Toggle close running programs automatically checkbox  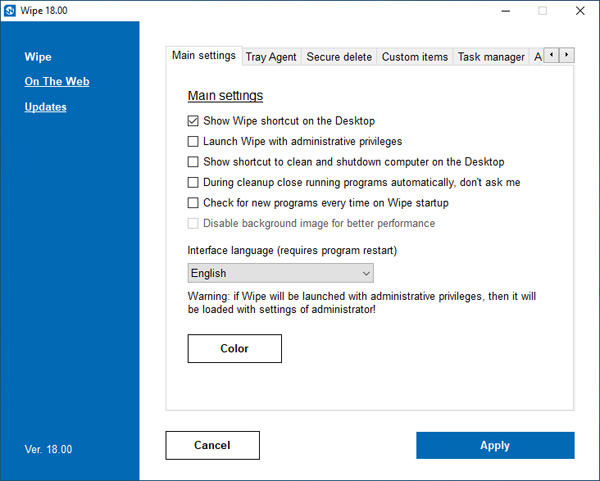pos(193,182)
